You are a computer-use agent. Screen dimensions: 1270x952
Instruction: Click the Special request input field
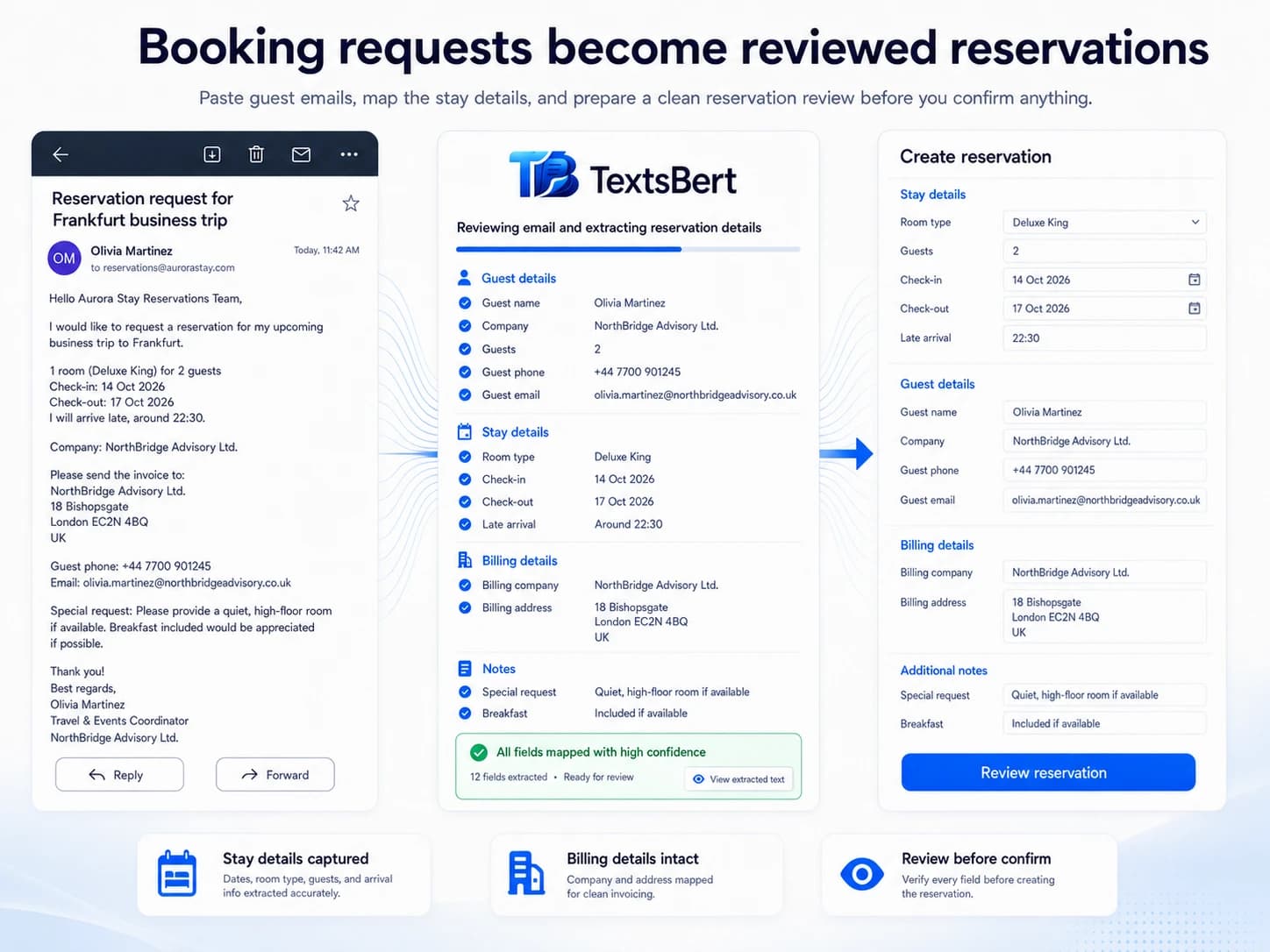[1104, 695]
